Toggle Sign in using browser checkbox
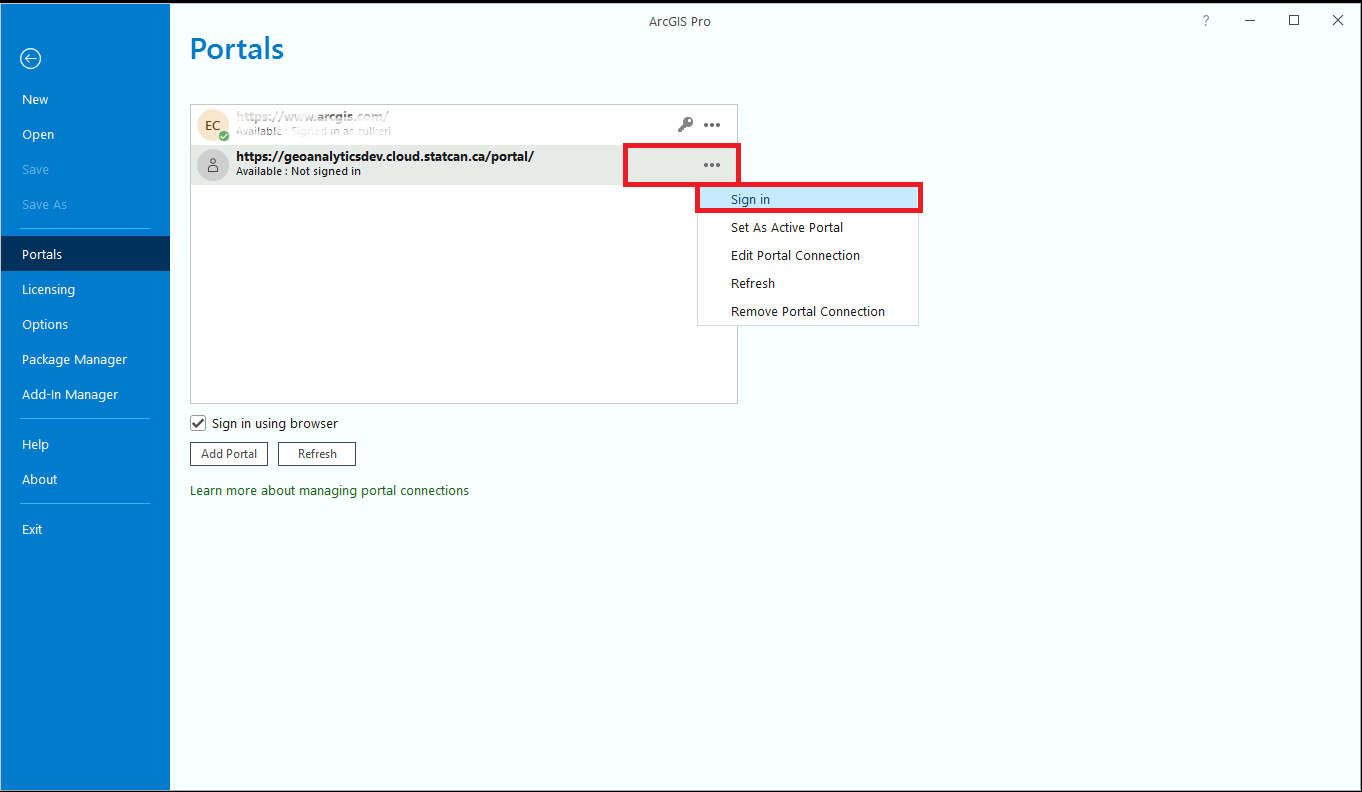 [198, 423]
